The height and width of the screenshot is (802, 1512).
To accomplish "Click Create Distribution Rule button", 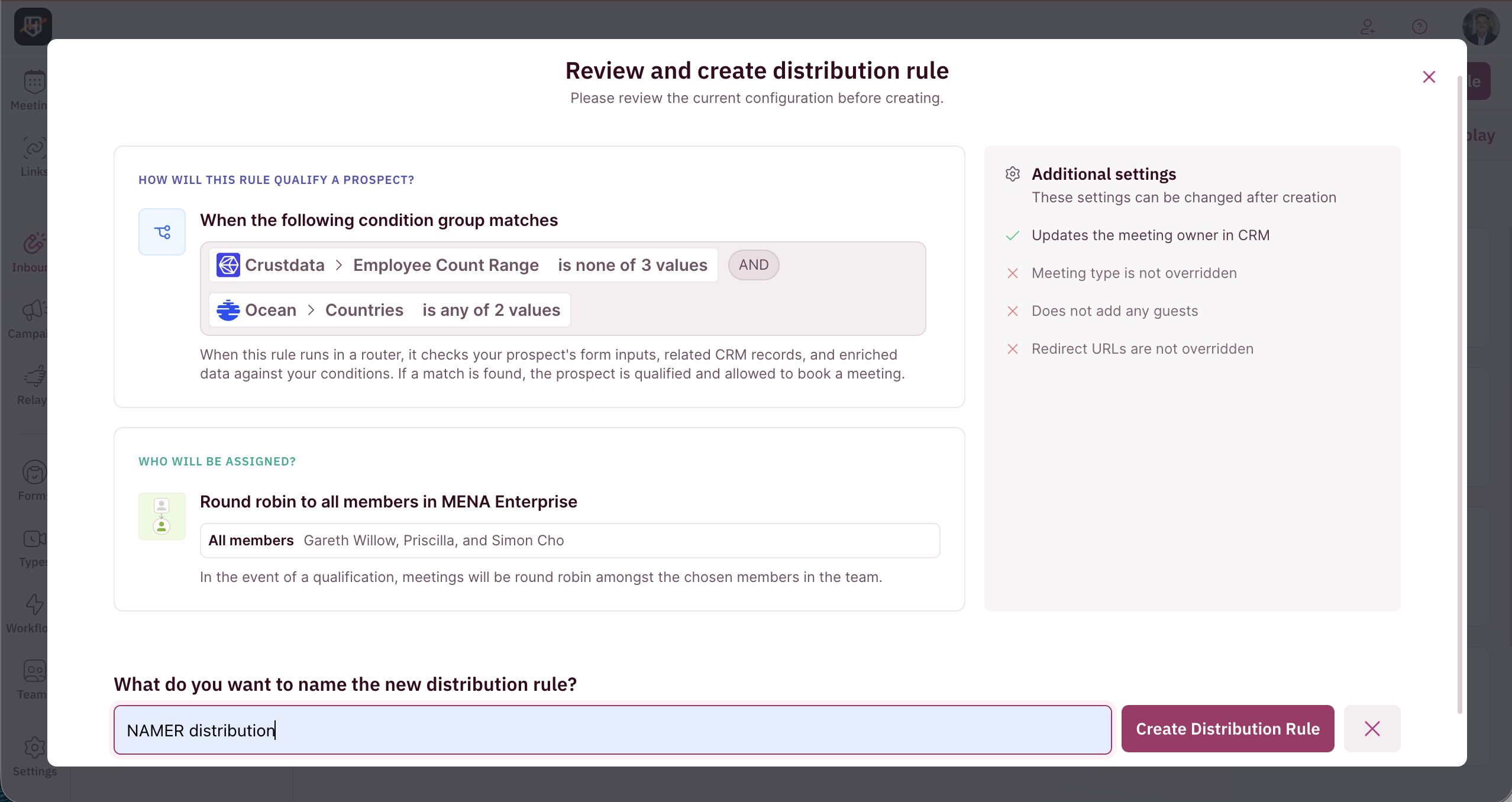I will [x=1227, y=729].
